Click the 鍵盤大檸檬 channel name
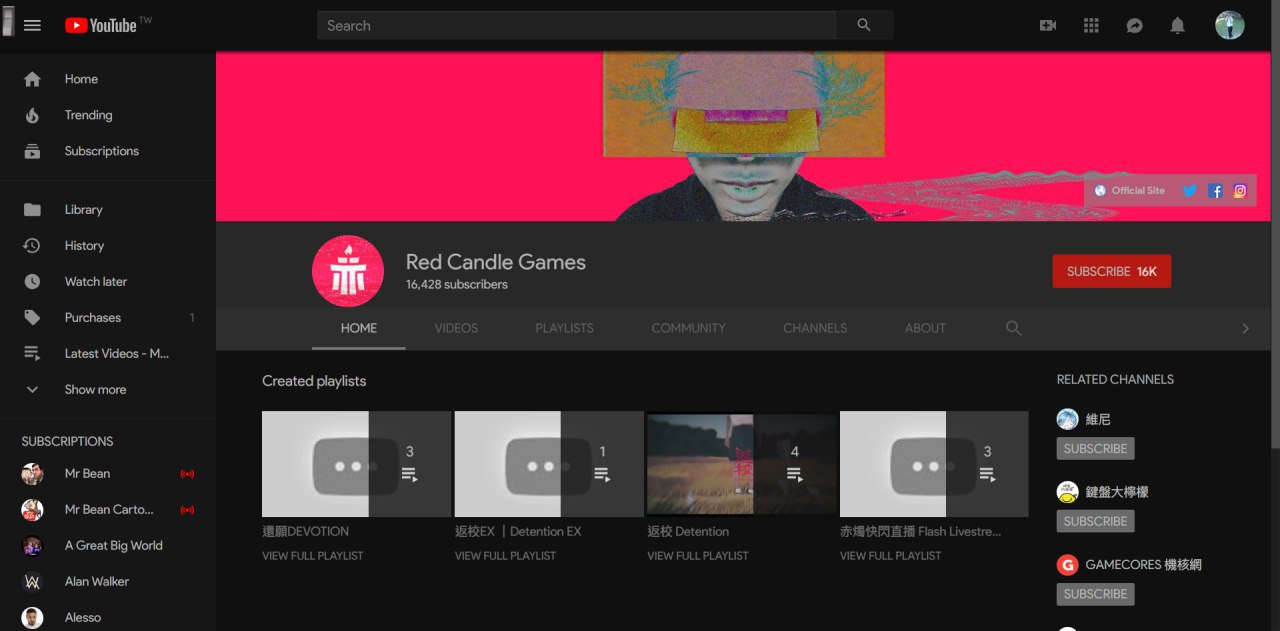1280x631 pixels. (1117, 492)
